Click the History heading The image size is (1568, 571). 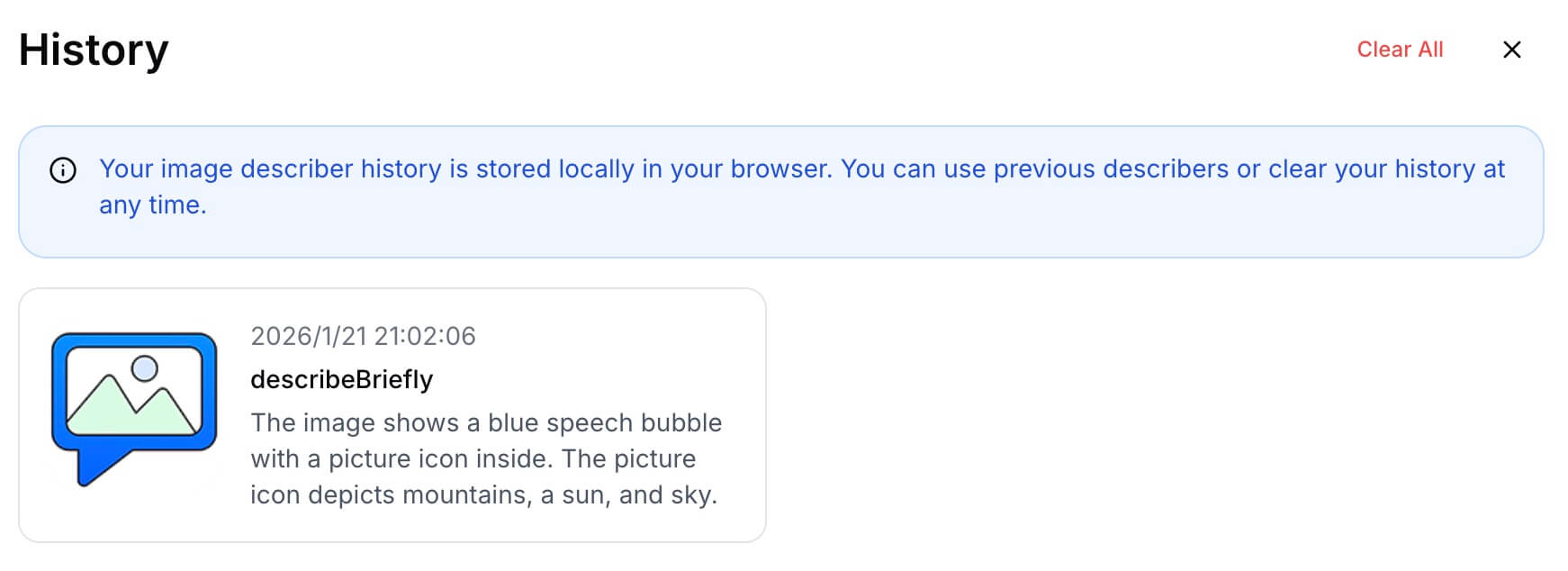click(x=94, y=50)
